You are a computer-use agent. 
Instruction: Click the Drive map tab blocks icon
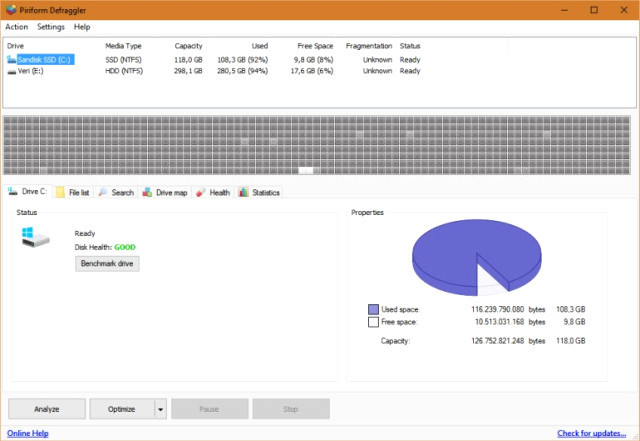click(x=147, y=192)
